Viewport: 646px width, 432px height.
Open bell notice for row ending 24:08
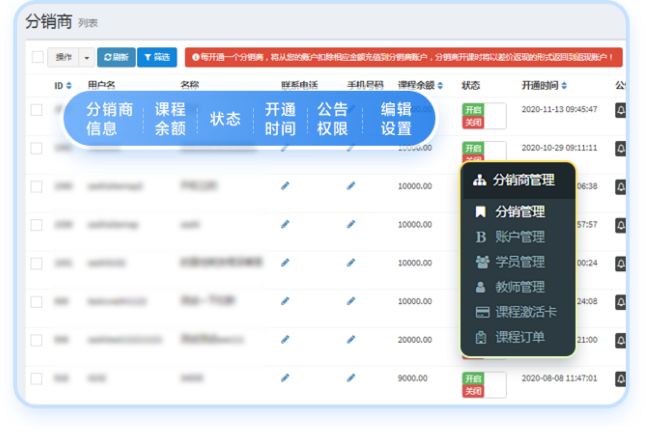[620, 302]
